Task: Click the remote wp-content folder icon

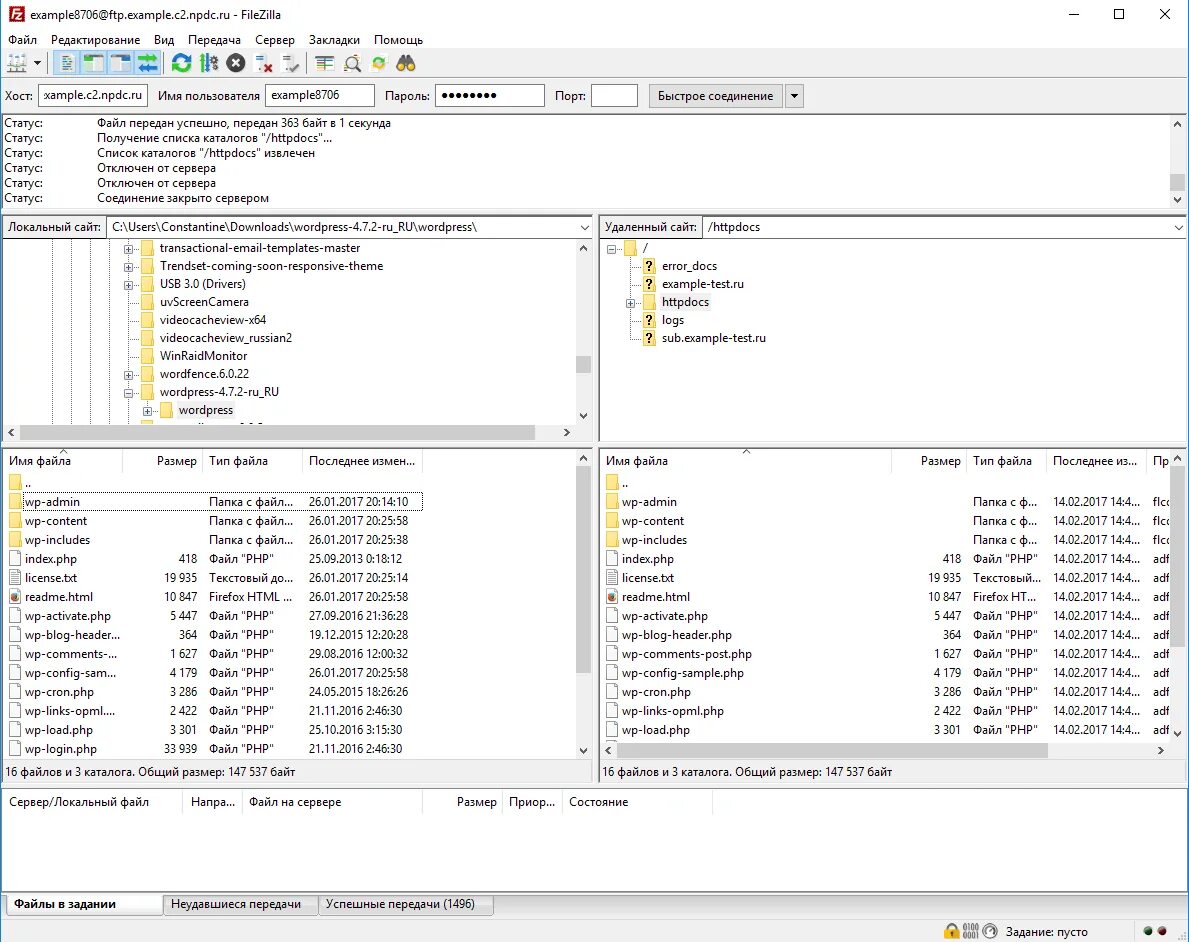Action: [613, 521]
